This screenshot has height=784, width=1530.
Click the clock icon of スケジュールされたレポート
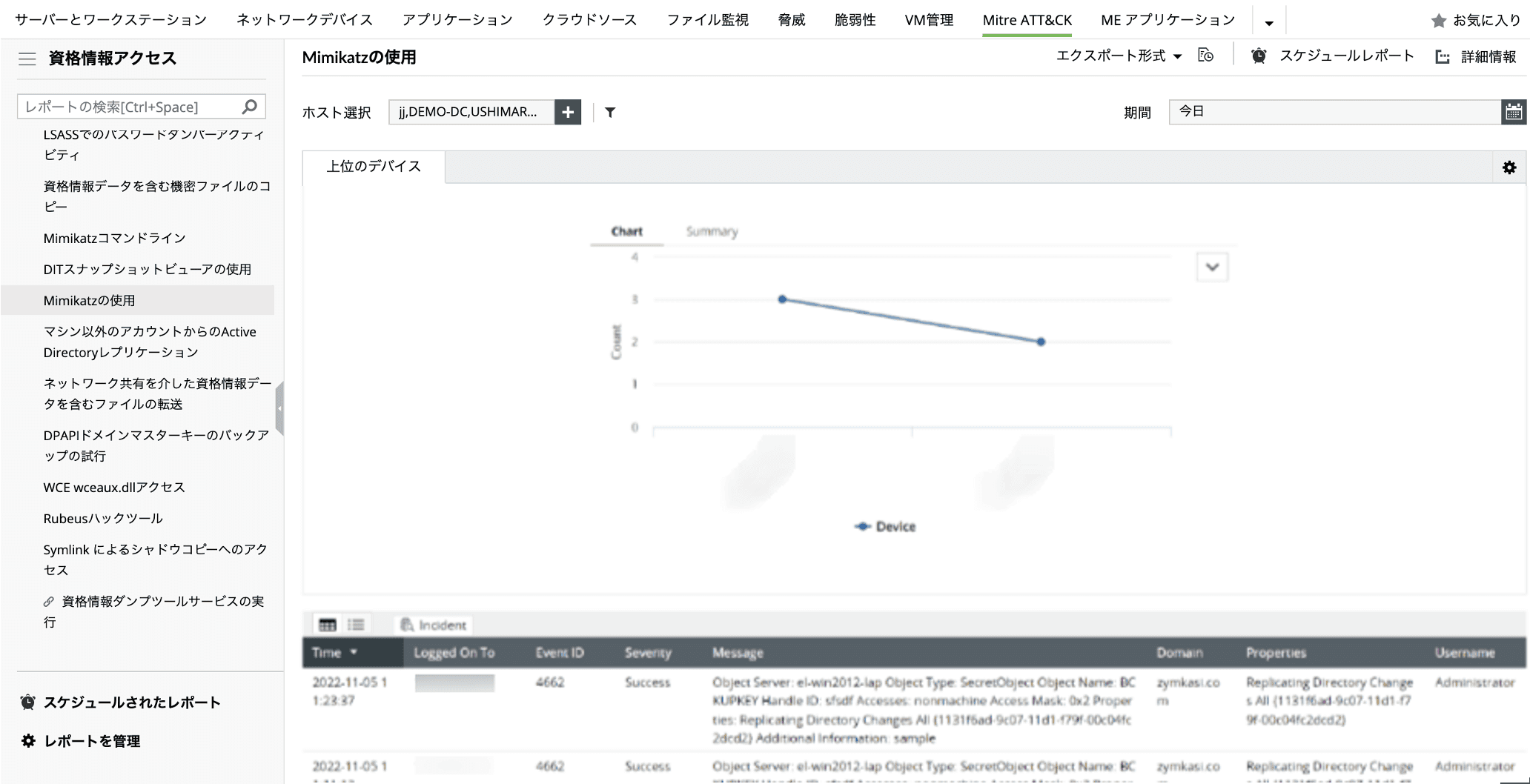click(x=28, y=702)
